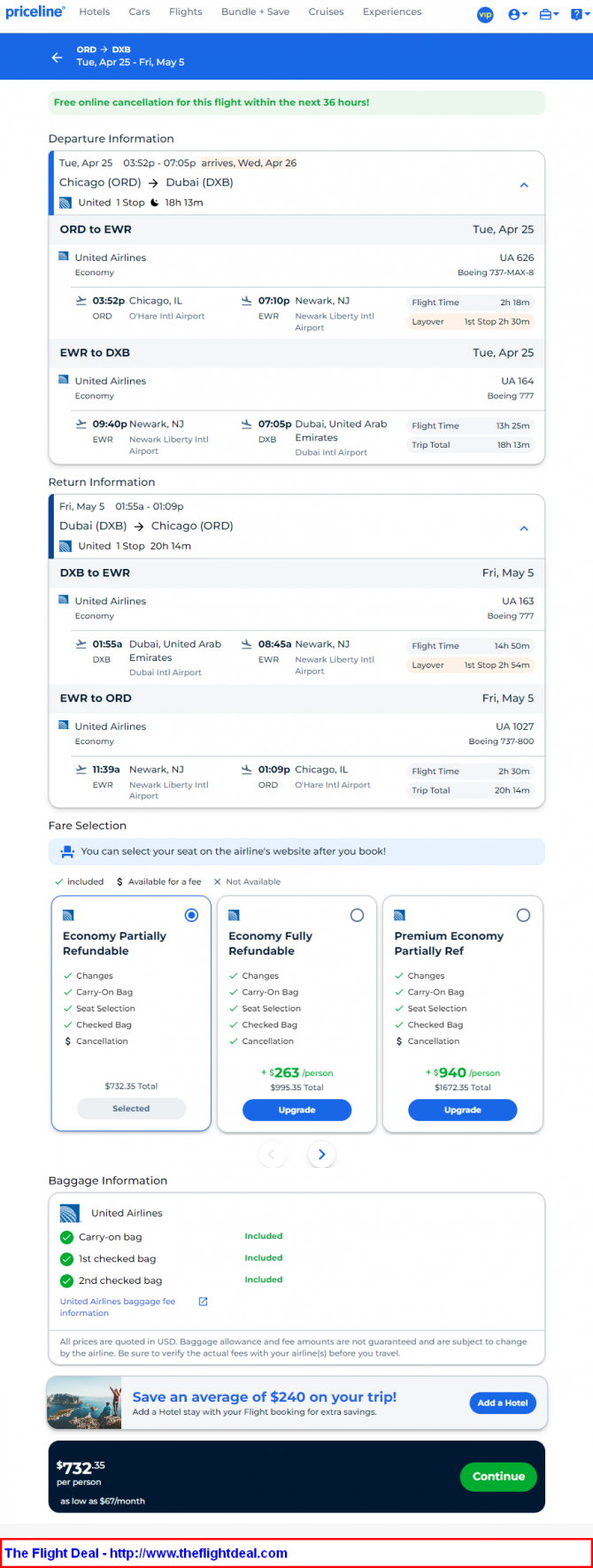Click the '1st Stop 2h 54m' layover value
The height and width of the screenshot is (1568, 593).
click(497, 665)
